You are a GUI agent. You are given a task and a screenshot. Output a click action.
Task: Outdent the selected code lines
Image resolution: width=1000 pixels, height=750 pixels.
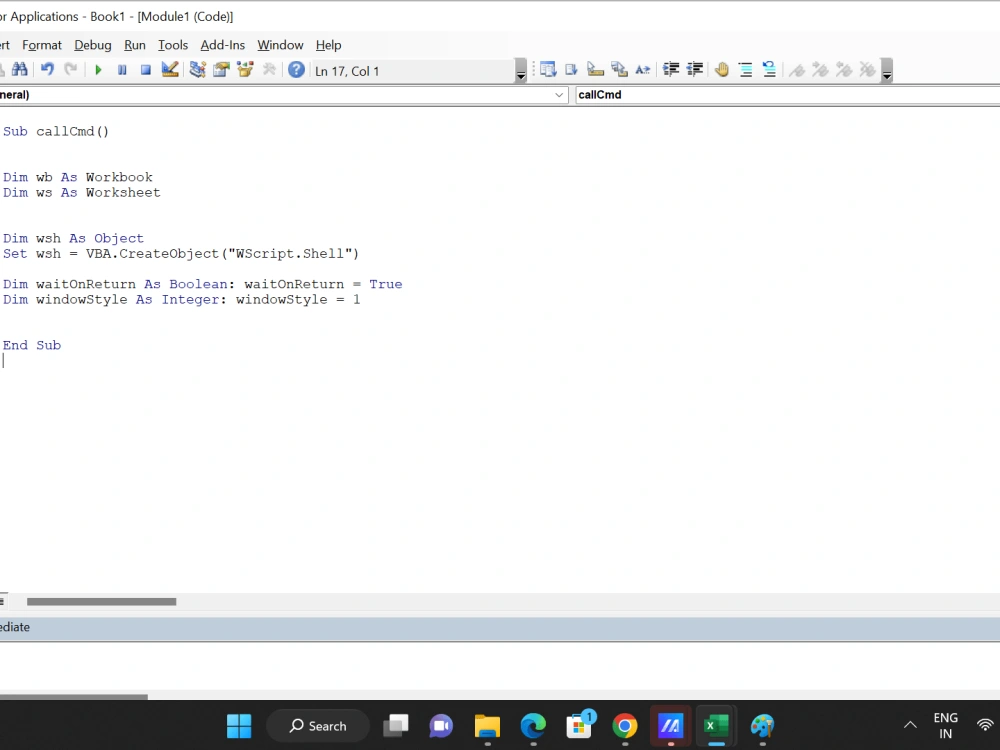695,70
